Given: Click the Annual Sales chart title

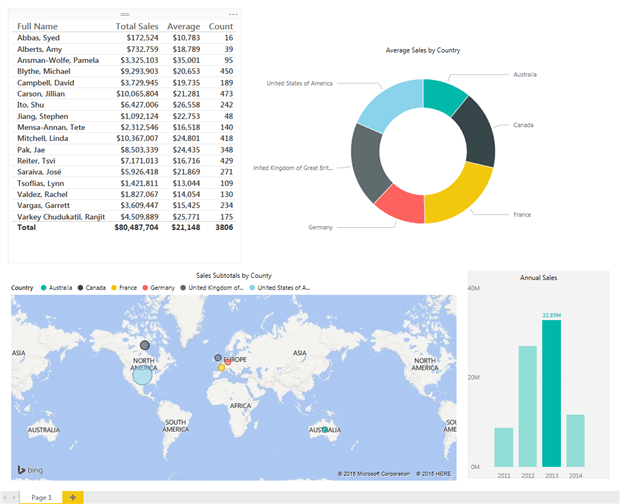Looking at the screenshot, I should 539,278.
